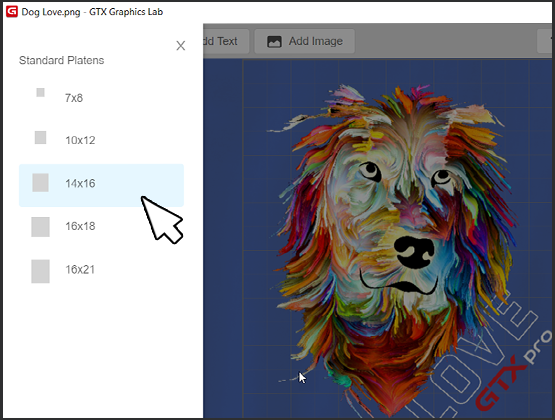Select the 16x18 platen thumbnail icon
The width and height of the screenshot is (555, 420).
click(40, 227)
